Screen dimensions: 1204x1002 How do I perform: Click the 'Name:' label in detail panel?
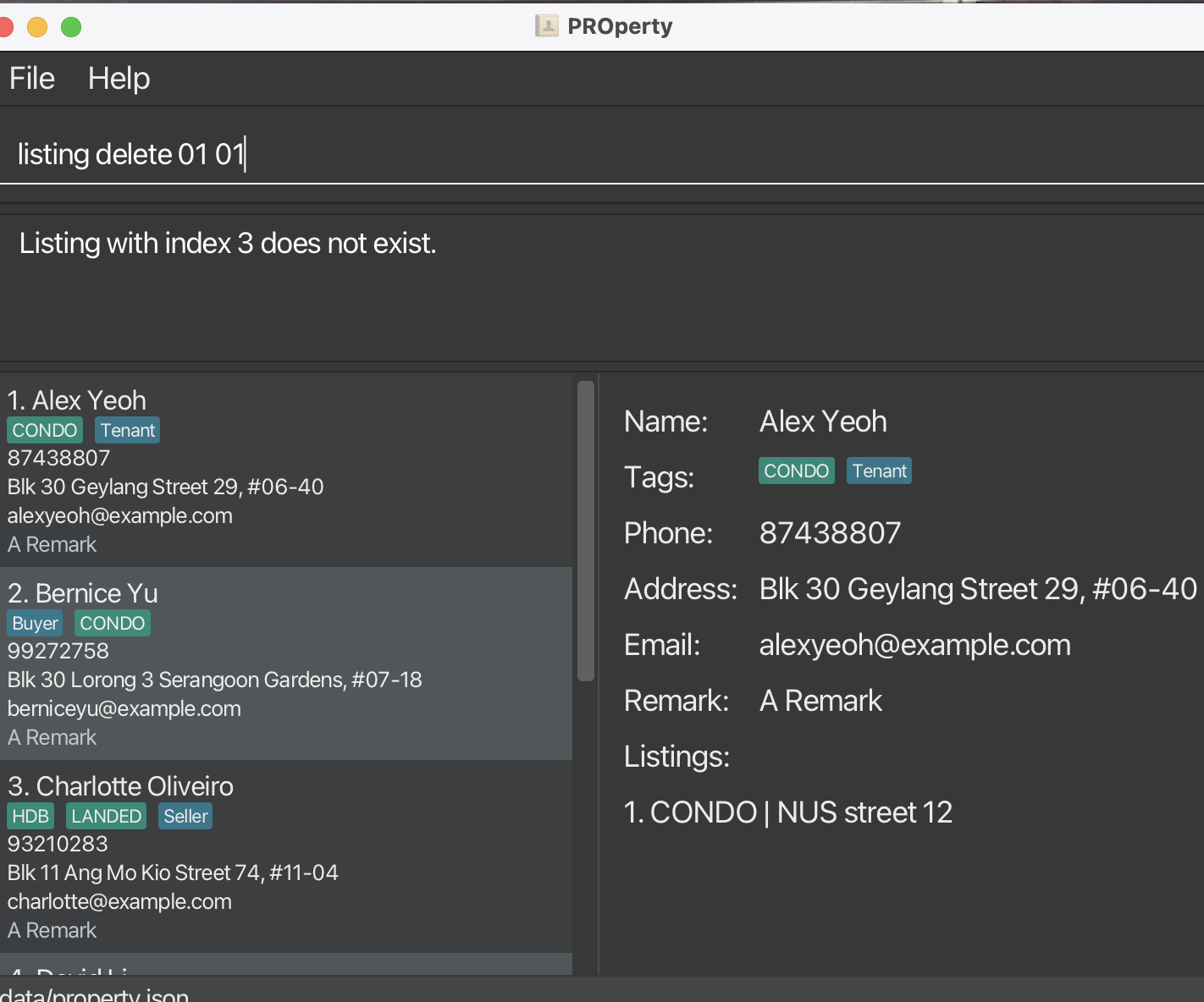click(x=666, y=421)
